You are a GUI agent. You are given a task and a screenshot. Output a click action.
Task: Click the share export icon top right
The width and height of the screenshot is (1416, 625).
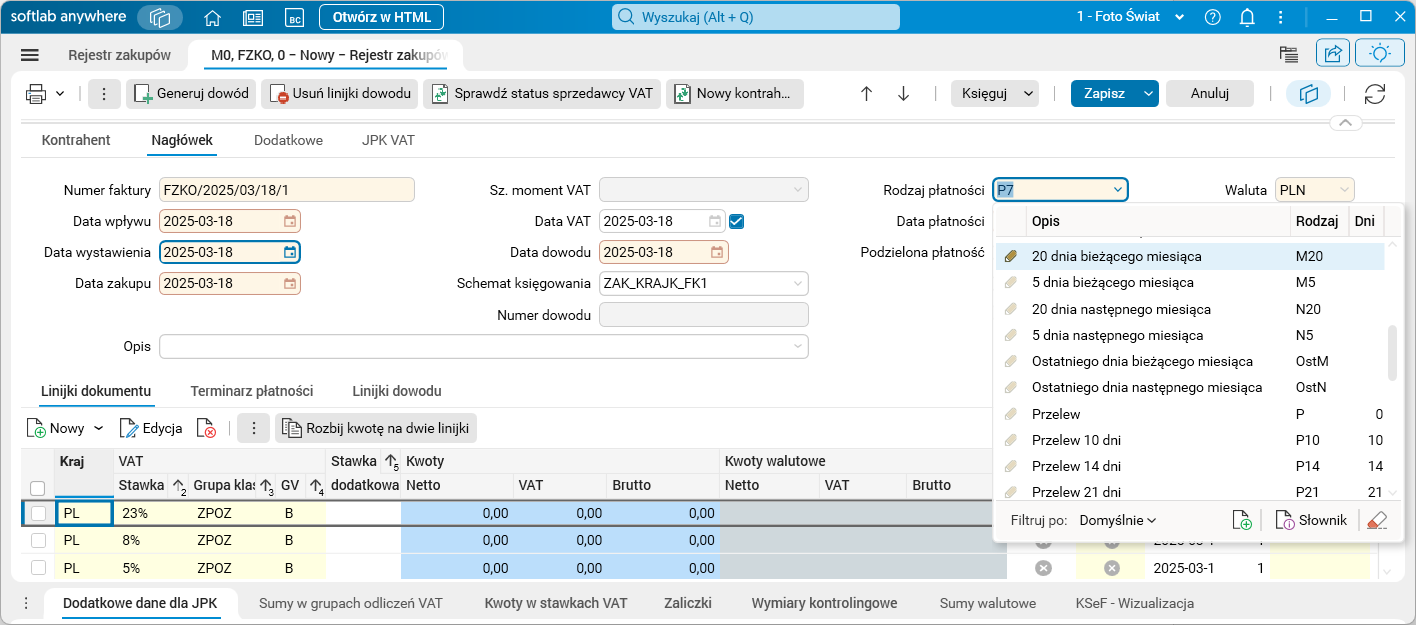pos(1332,54)
